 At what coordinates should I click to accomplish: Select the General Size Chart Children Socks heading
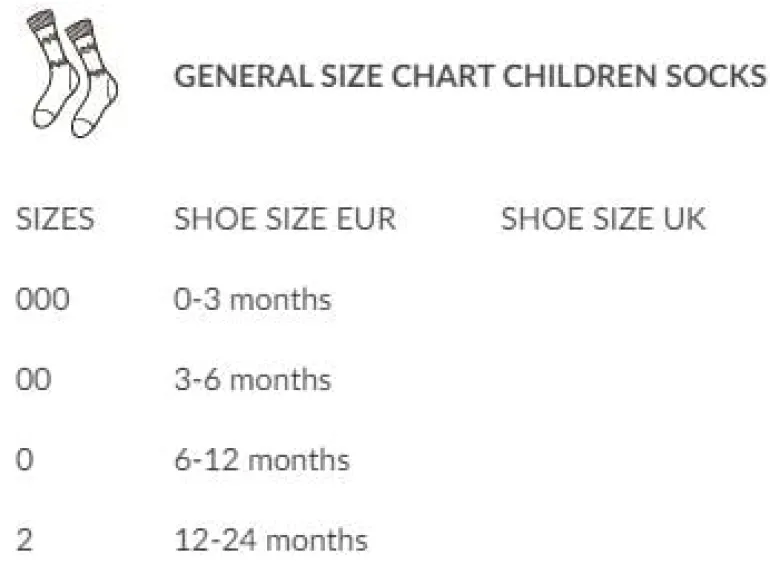pos(470,77)
